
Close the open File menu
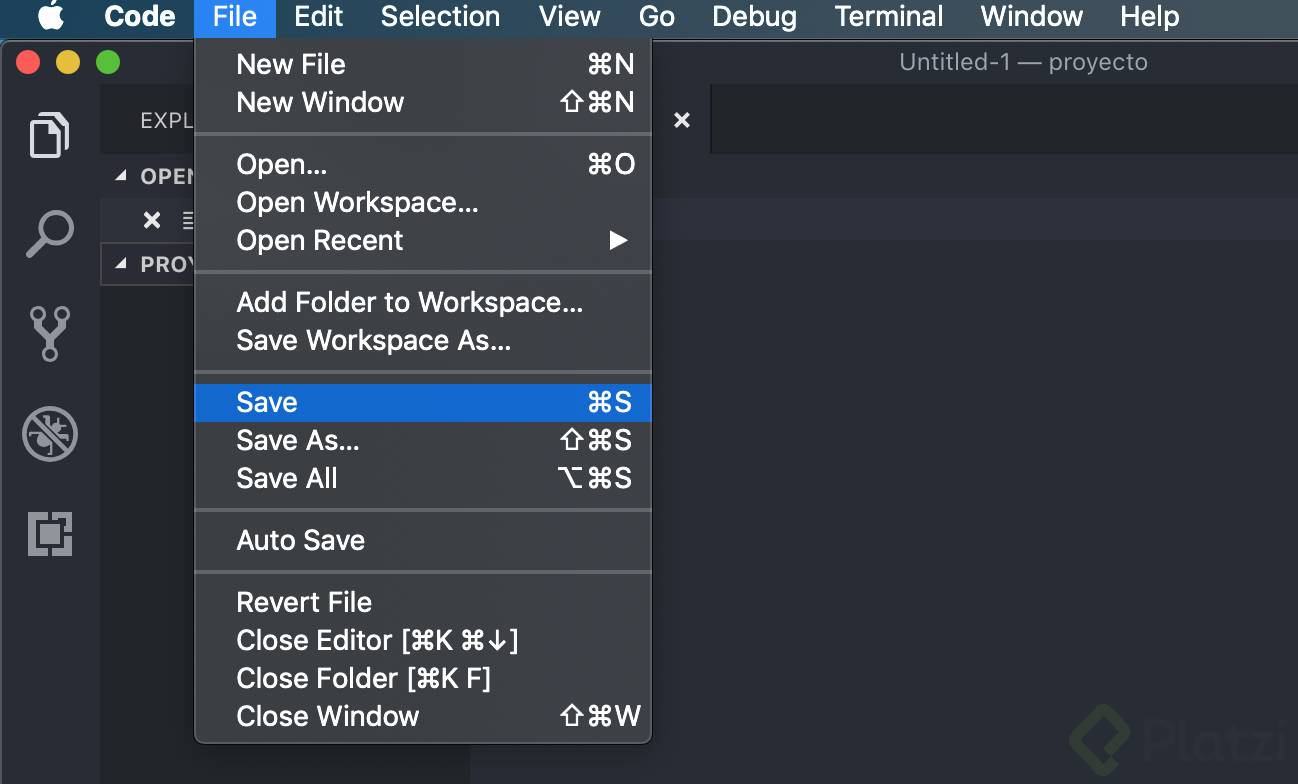pos(235,17)
